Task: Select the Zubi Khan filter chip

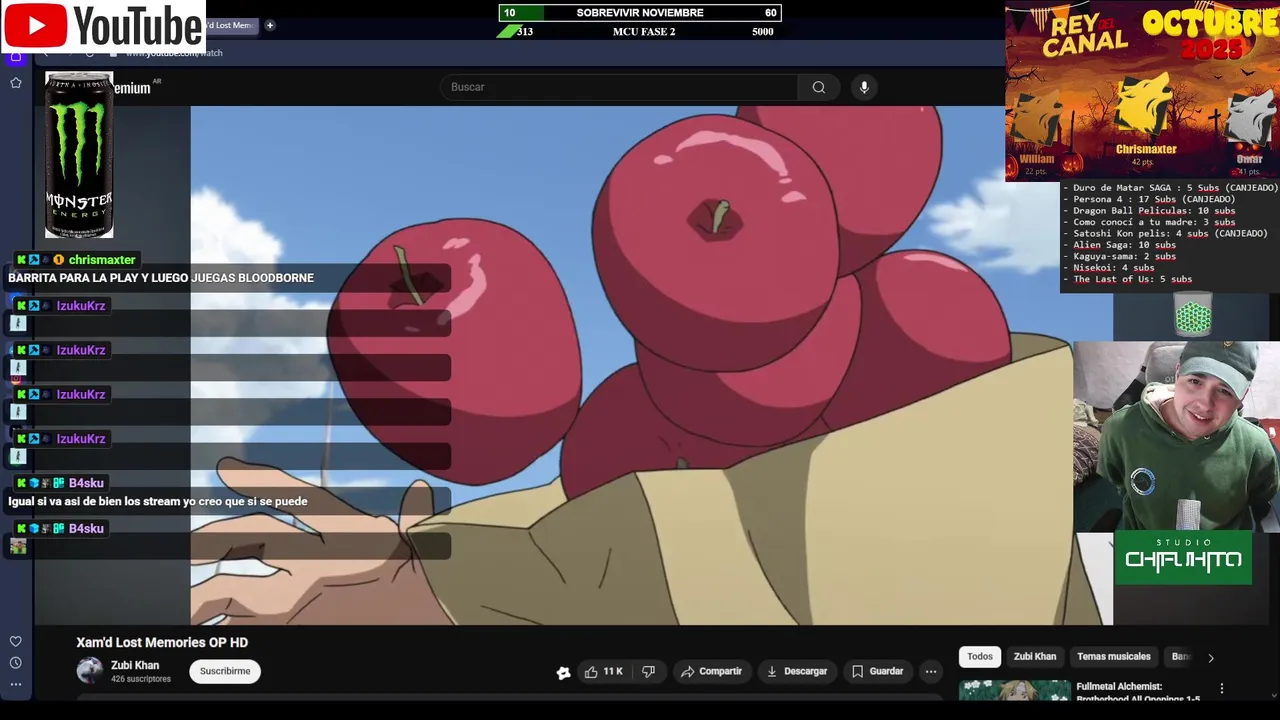Action: (1035, 657)
